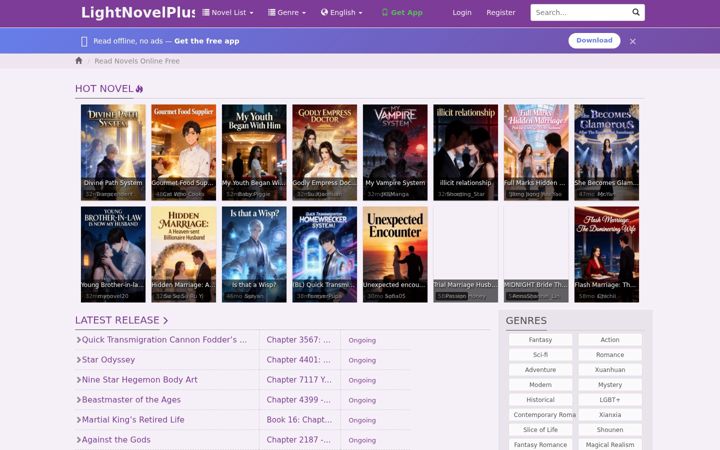Open Chapter 4399 link
Viewport: 720px width, 450px height.
[298, 399]
